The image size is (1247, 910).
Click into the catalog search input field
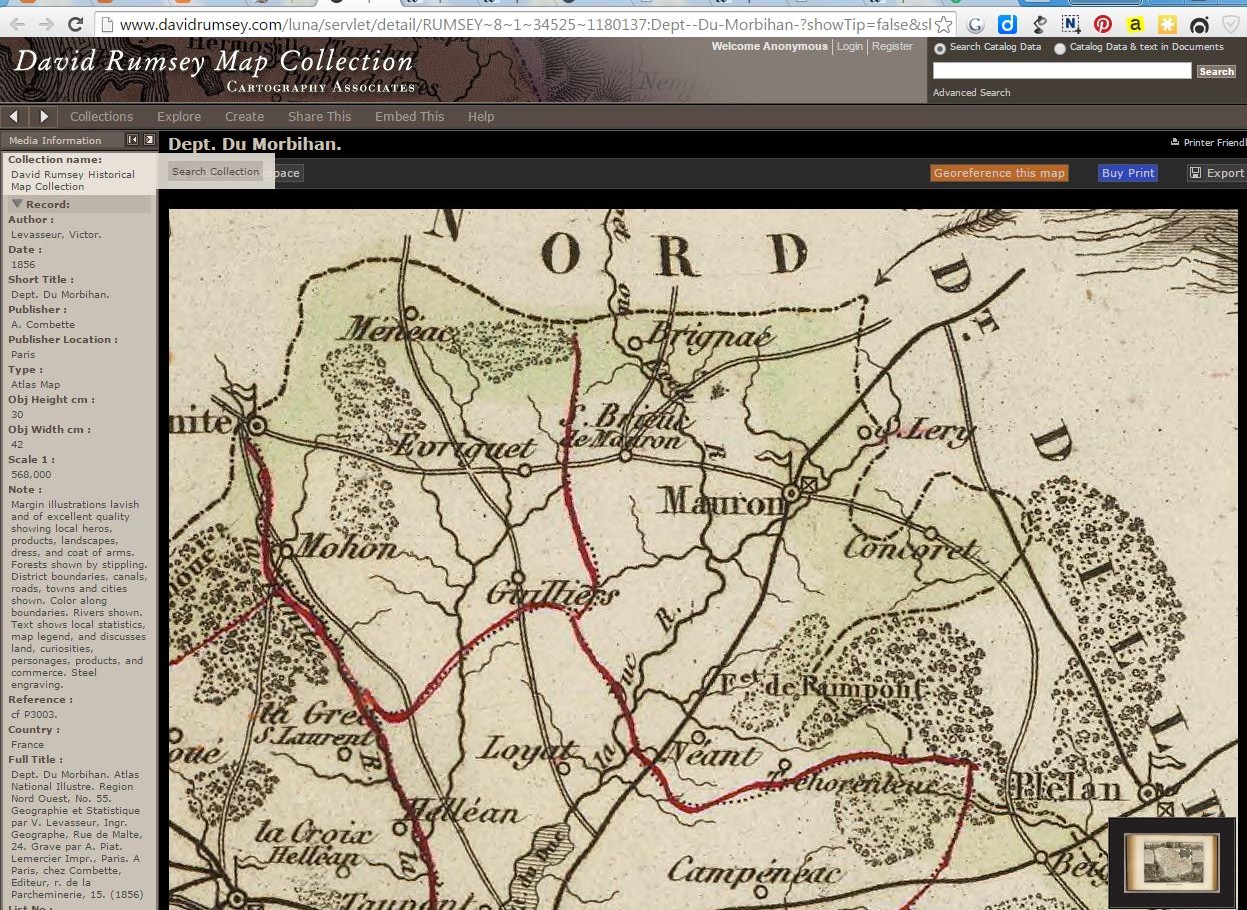pyautogui.click(x=1062, y=71)
